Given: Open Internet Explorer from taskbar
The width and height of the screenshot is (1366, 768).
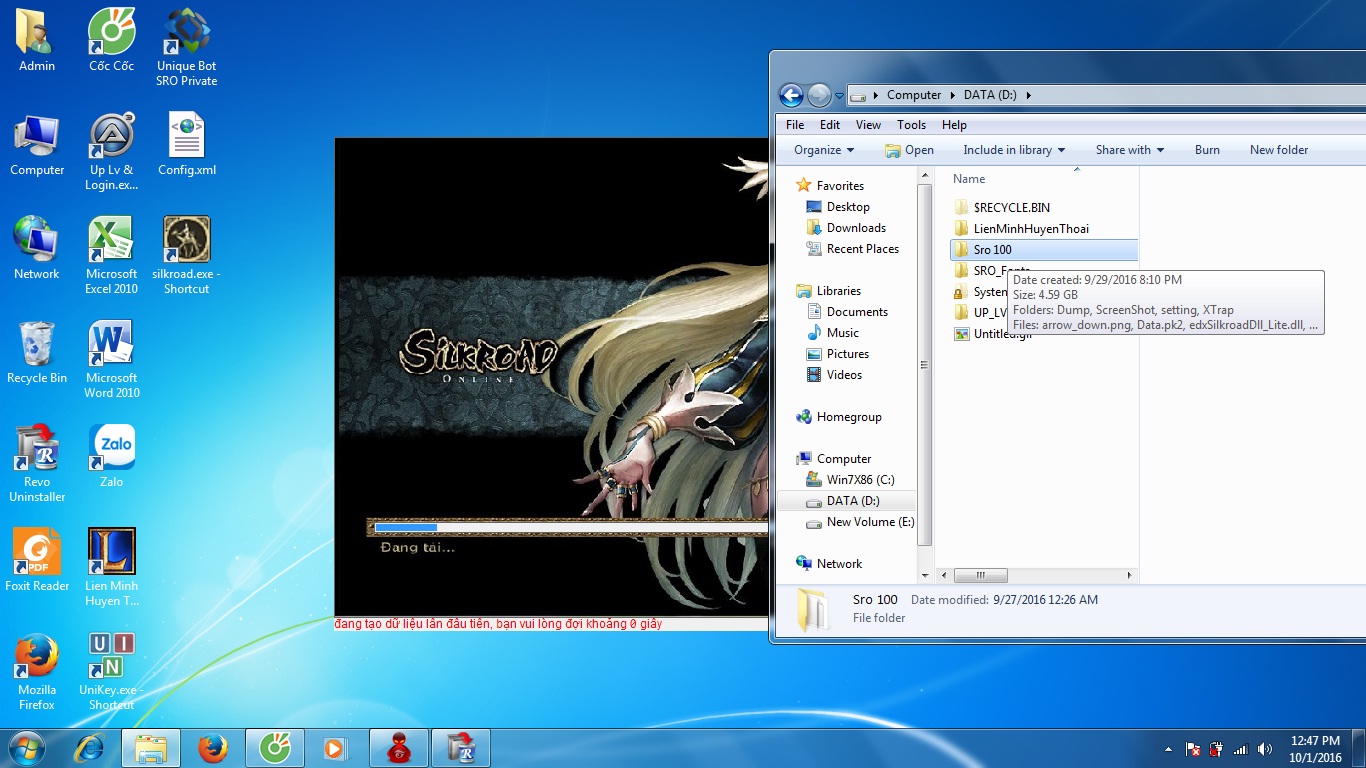Looking at the screenshot, I should [x=90, y=748].
